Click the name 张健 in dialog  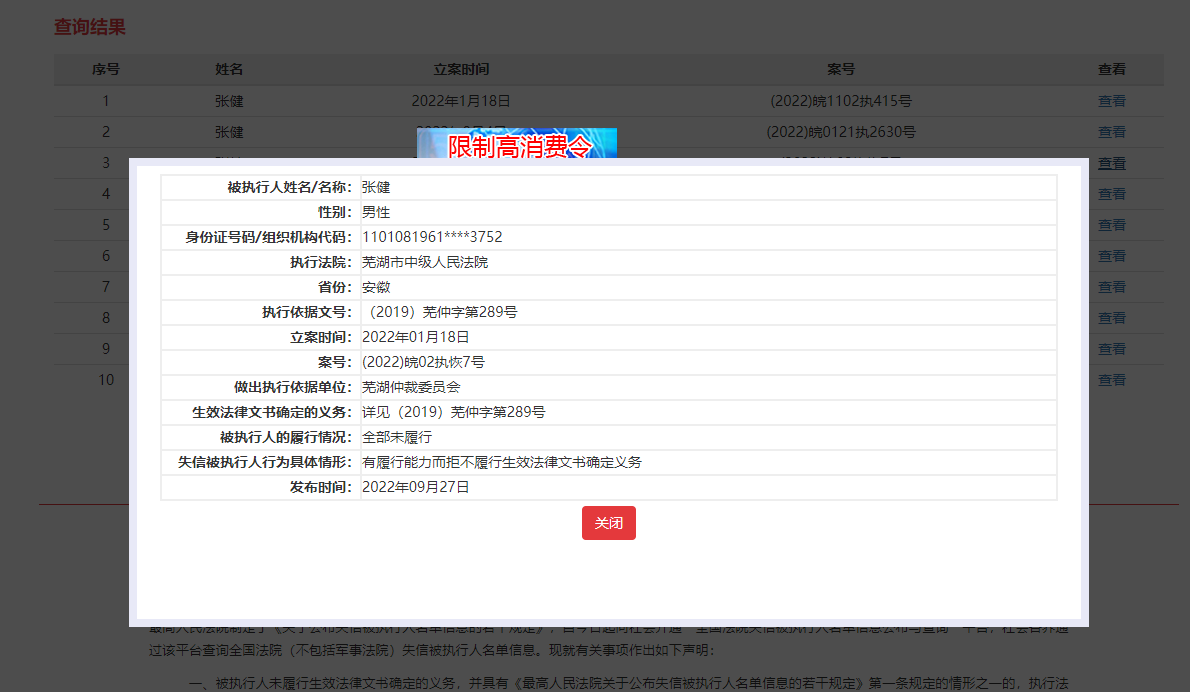click(x=376, y=187)
